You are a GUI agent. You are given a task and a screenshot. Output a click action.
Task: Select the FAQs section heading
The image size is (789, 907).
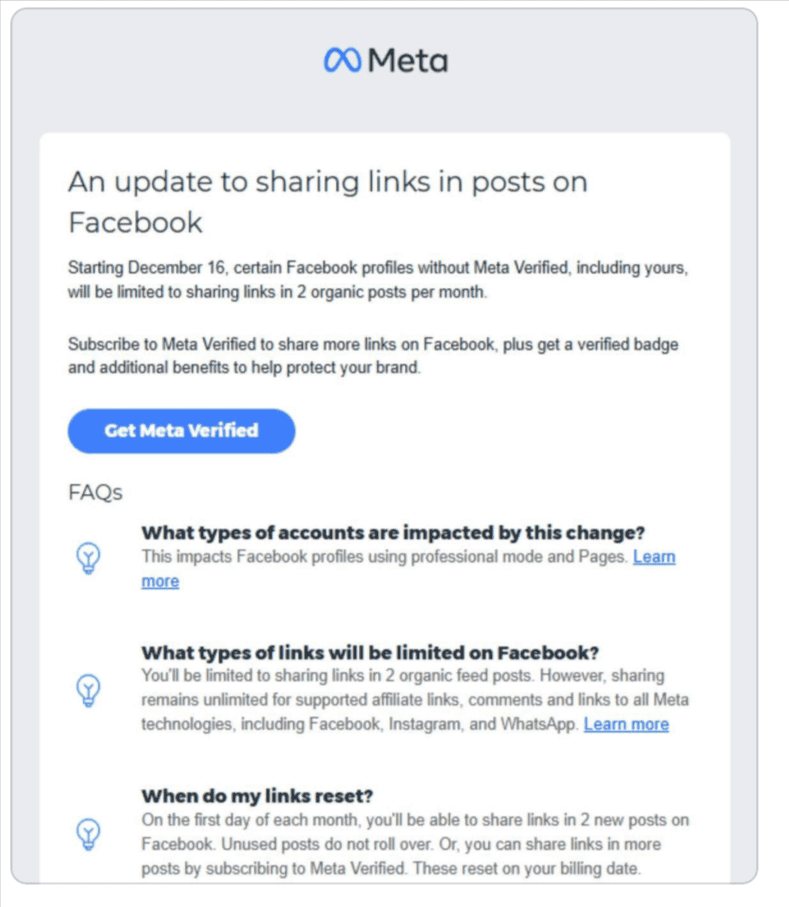[x=94, y=492]
